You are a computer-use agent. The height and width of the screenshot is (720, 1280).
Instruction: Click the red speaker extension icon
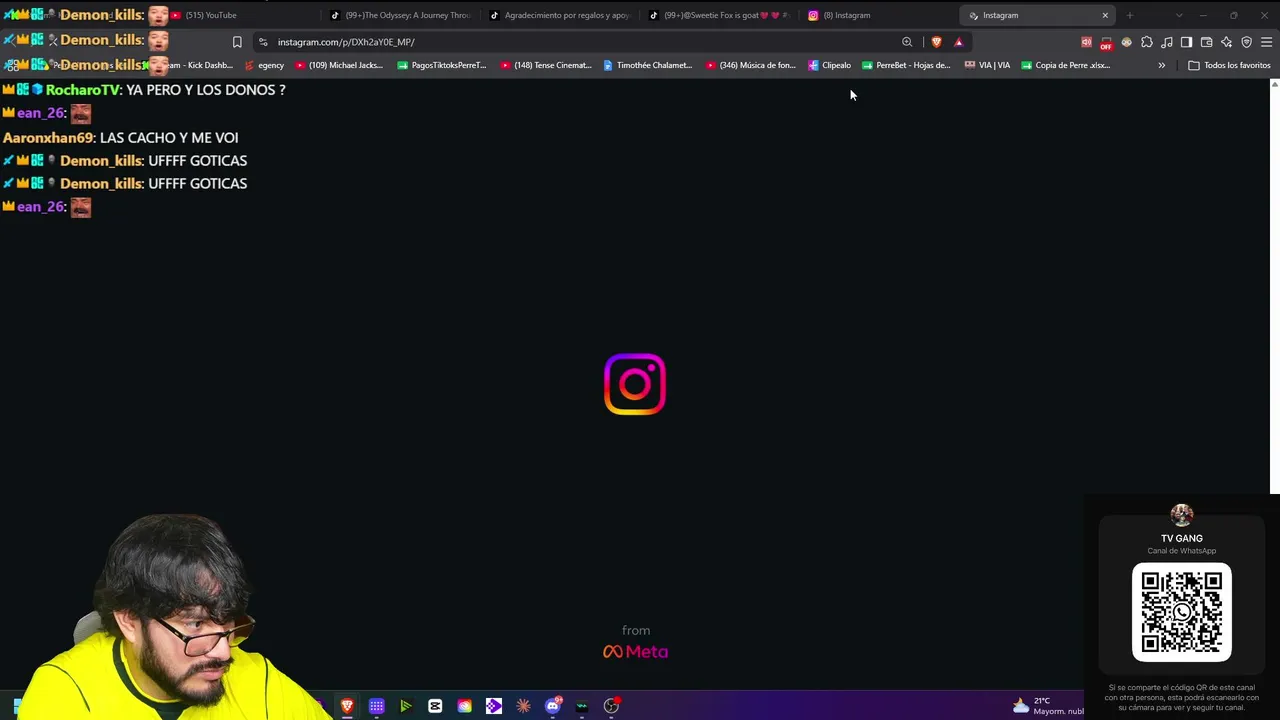[1086, 42]
